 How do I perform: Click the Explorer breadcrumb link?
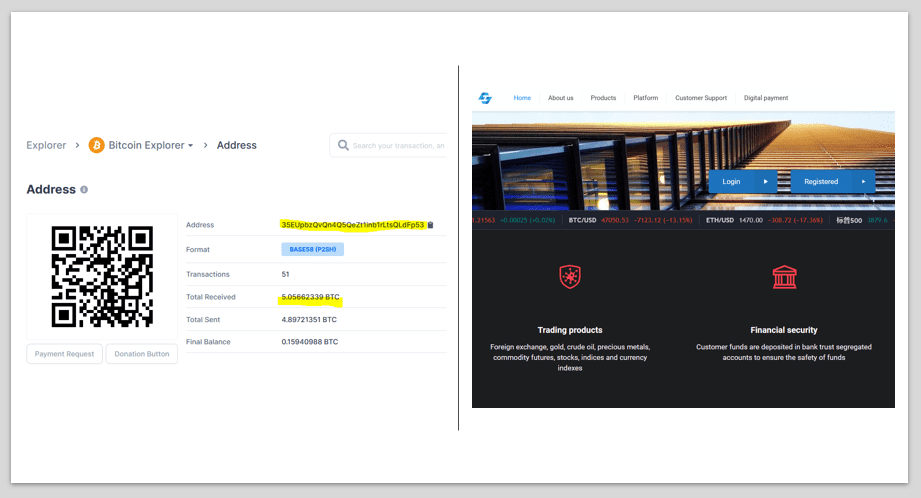pyautogui.click(x=46, y=145)
